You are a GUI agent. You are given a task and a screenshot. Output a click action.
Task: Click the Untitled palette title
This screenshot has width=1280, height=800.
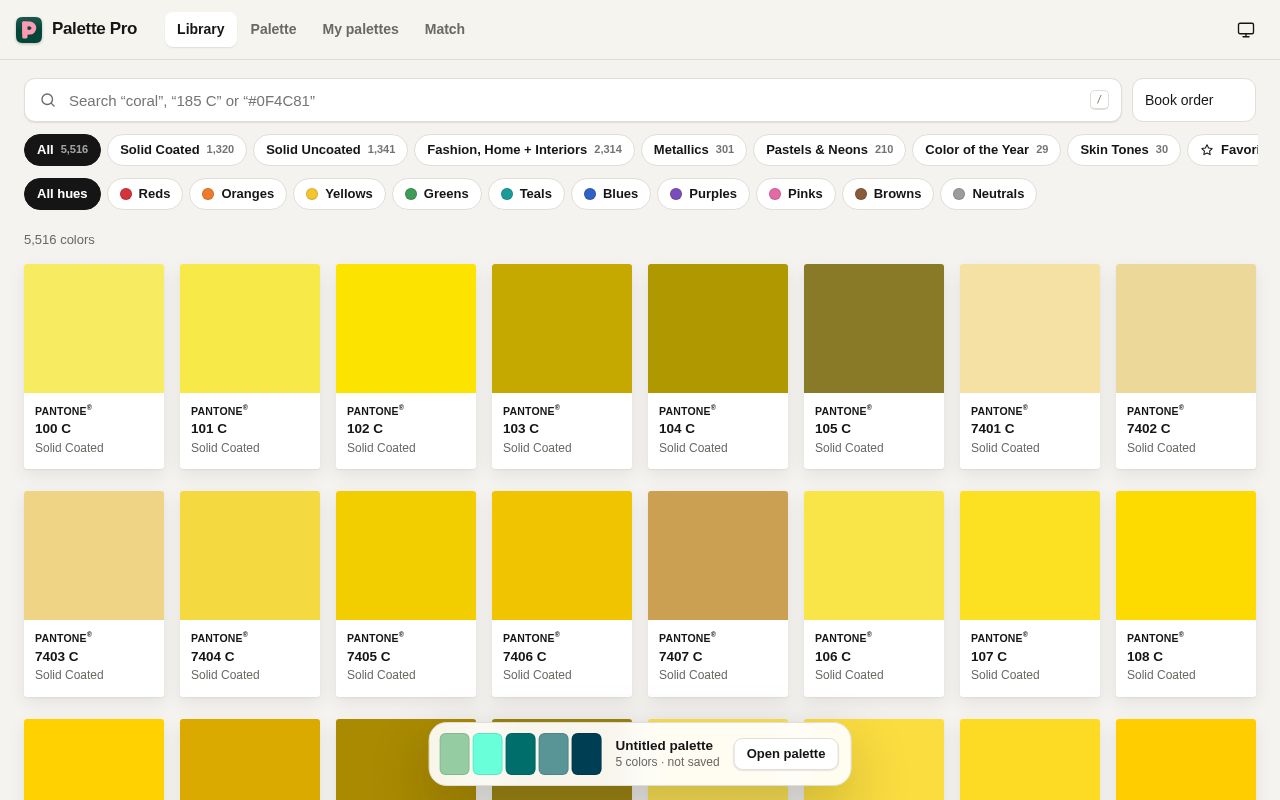click(664, 745)
